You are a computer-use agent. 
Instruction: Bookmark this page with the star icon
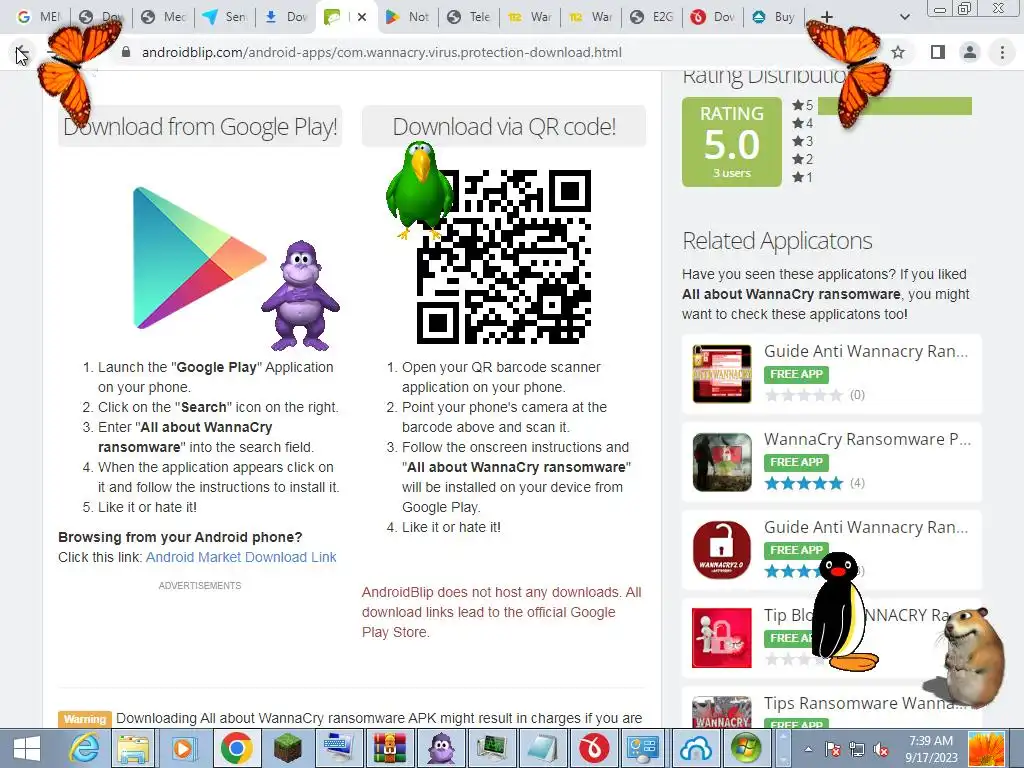(898, 52)
